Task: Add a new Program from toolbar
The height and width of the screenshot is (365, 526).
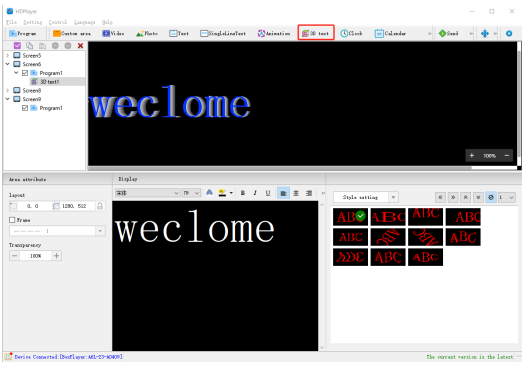Action: 23,34
